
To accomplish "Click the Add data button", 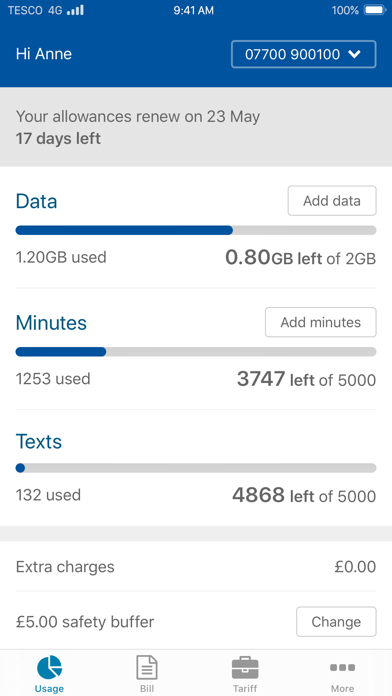I will tap(332, 201).
